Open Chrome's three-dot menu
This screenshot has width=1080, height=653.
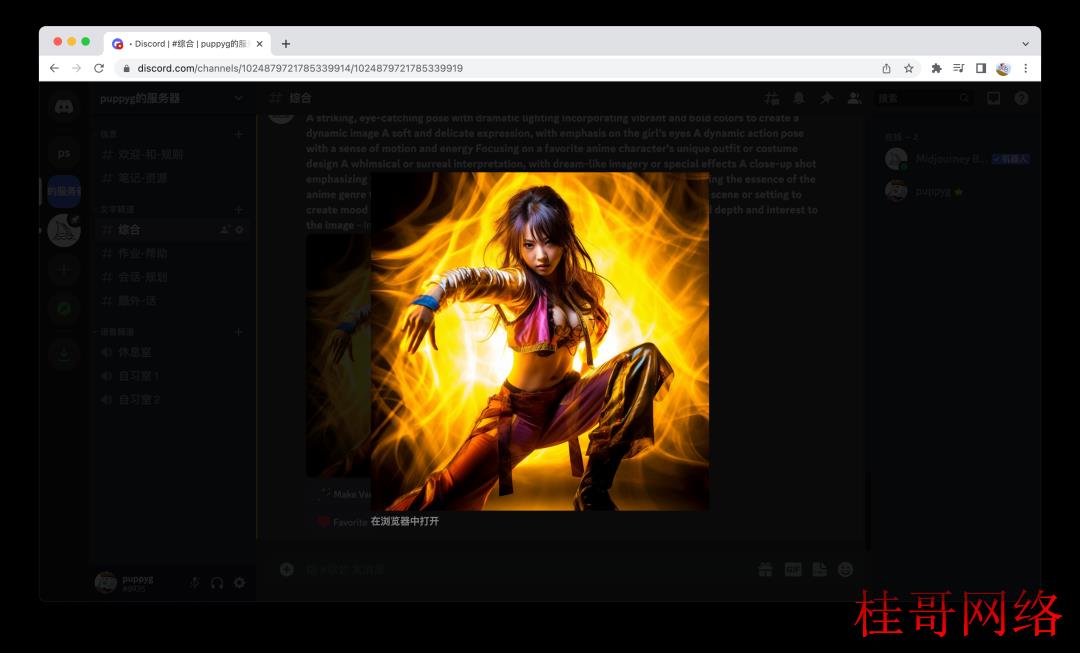point(1026,68)
